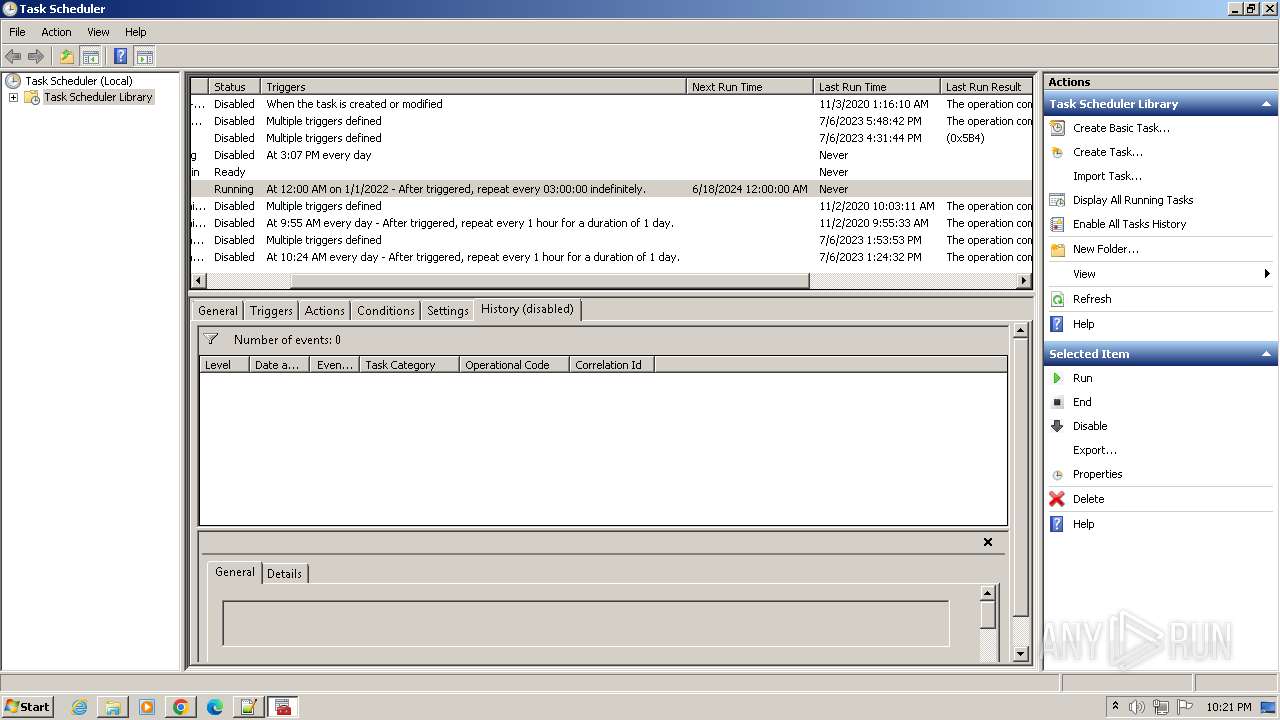Viewport: 1280px width, 720px height.
Task: Open the Help menu in menu bar
Action: (135, 32)
